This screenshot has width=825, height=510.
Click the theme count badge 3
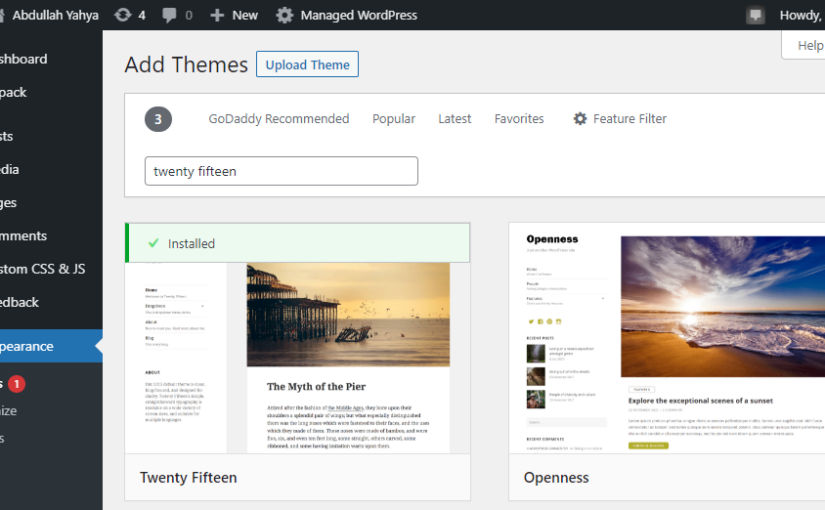[x=158, y=119]
